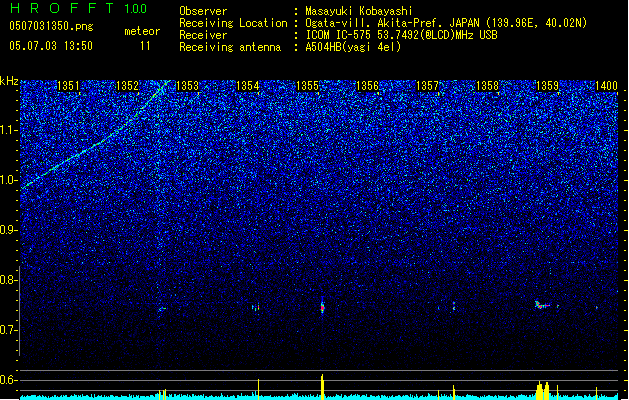Select the observer name Masayuki Kobayashi
Screen dimensions: 629x400
coord(359,11)
